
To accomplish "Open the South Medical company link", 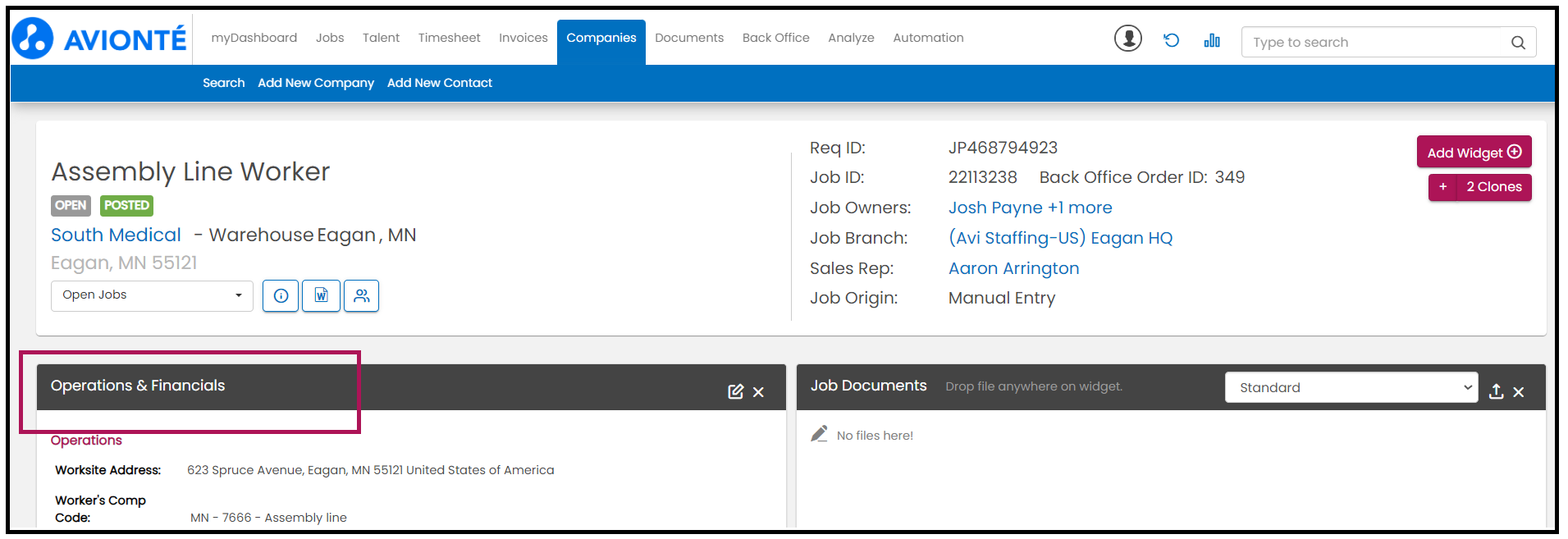I will point(116,235).
